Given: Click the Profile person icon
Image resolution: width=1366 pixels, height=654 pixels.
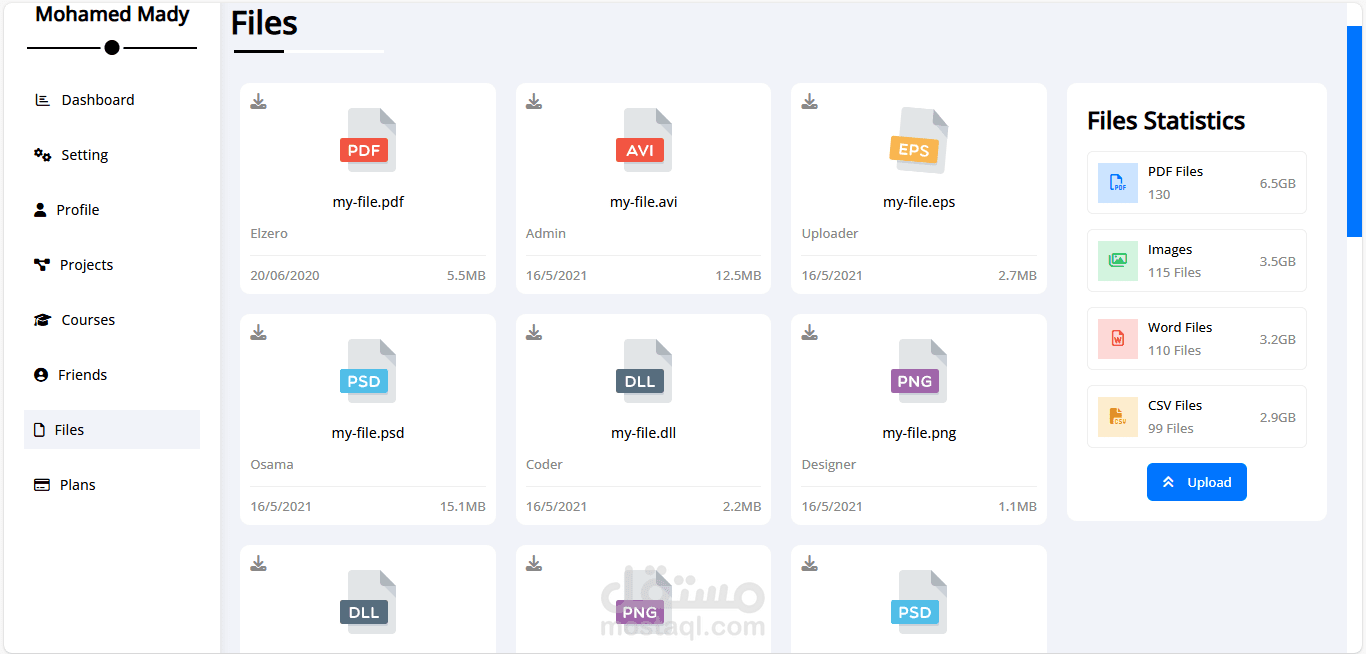Looking at the screenshot, I should click(40, 210).
